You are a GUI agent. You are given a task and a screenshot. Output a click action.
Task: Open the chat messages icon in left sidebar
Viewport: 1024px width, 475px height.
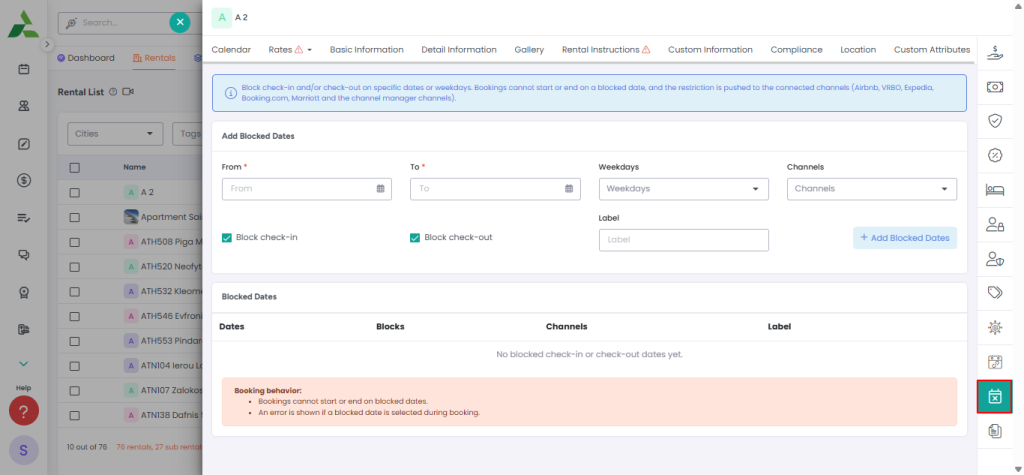(24, 255)
